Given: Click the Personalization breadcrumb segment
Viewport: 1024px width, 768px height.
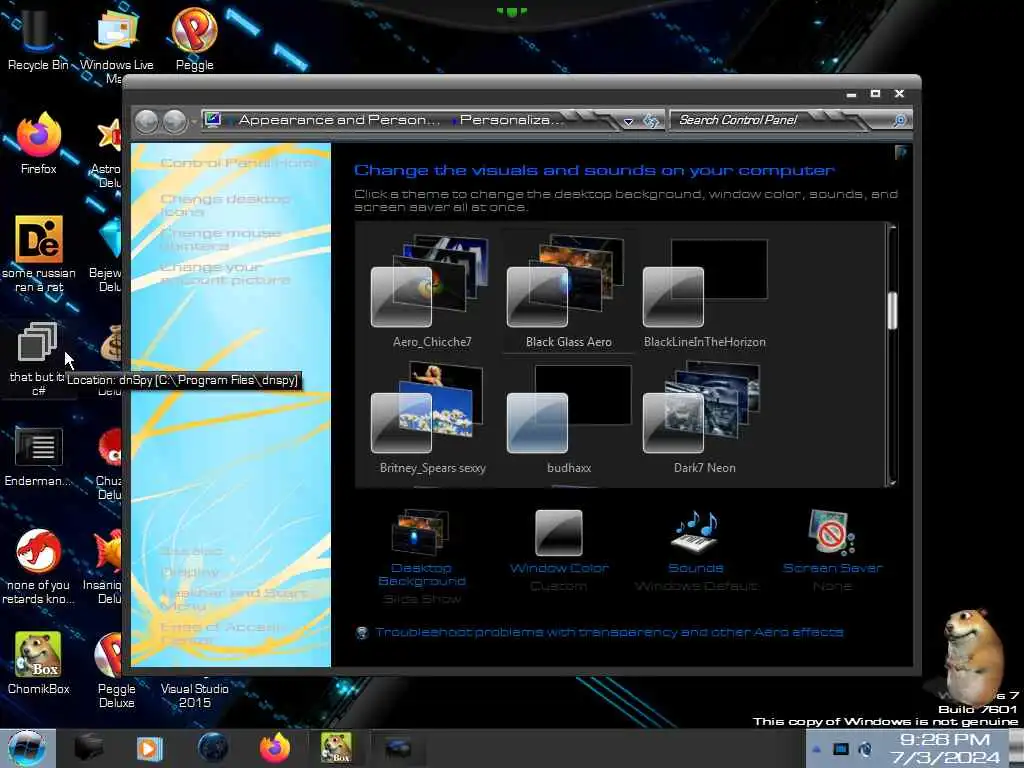Looking at the screenshot, I should coord(511,120).
